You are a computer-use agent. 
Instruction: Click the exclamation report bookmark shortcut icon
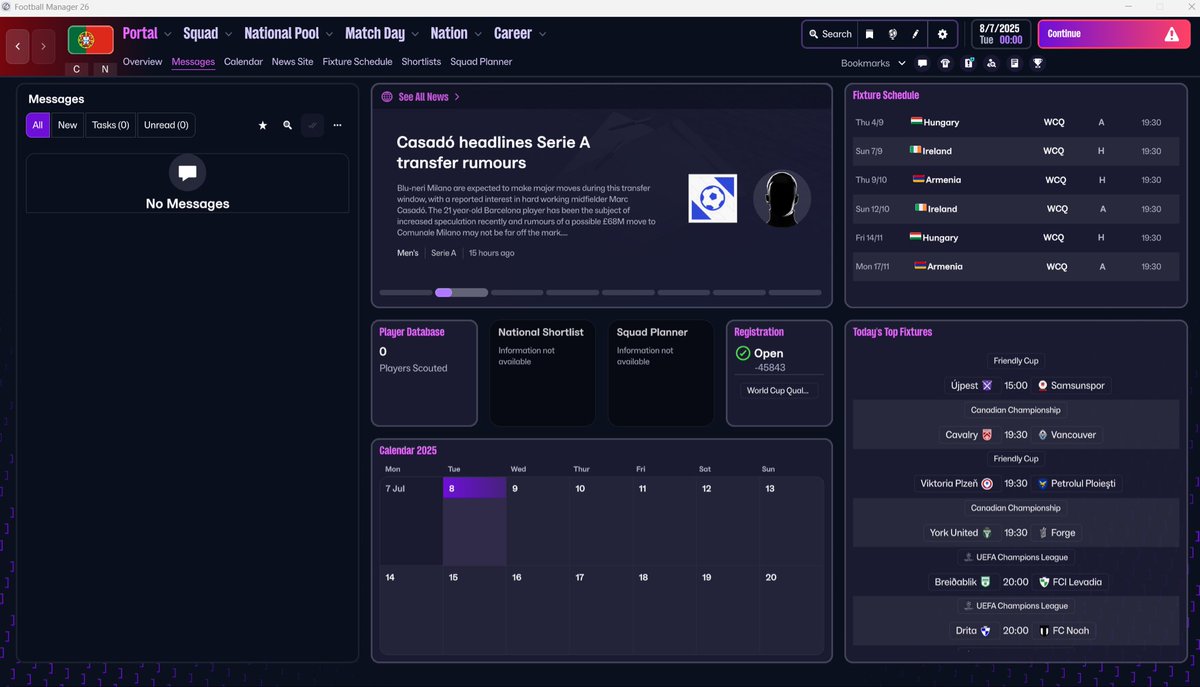click(x=969, y=63)
